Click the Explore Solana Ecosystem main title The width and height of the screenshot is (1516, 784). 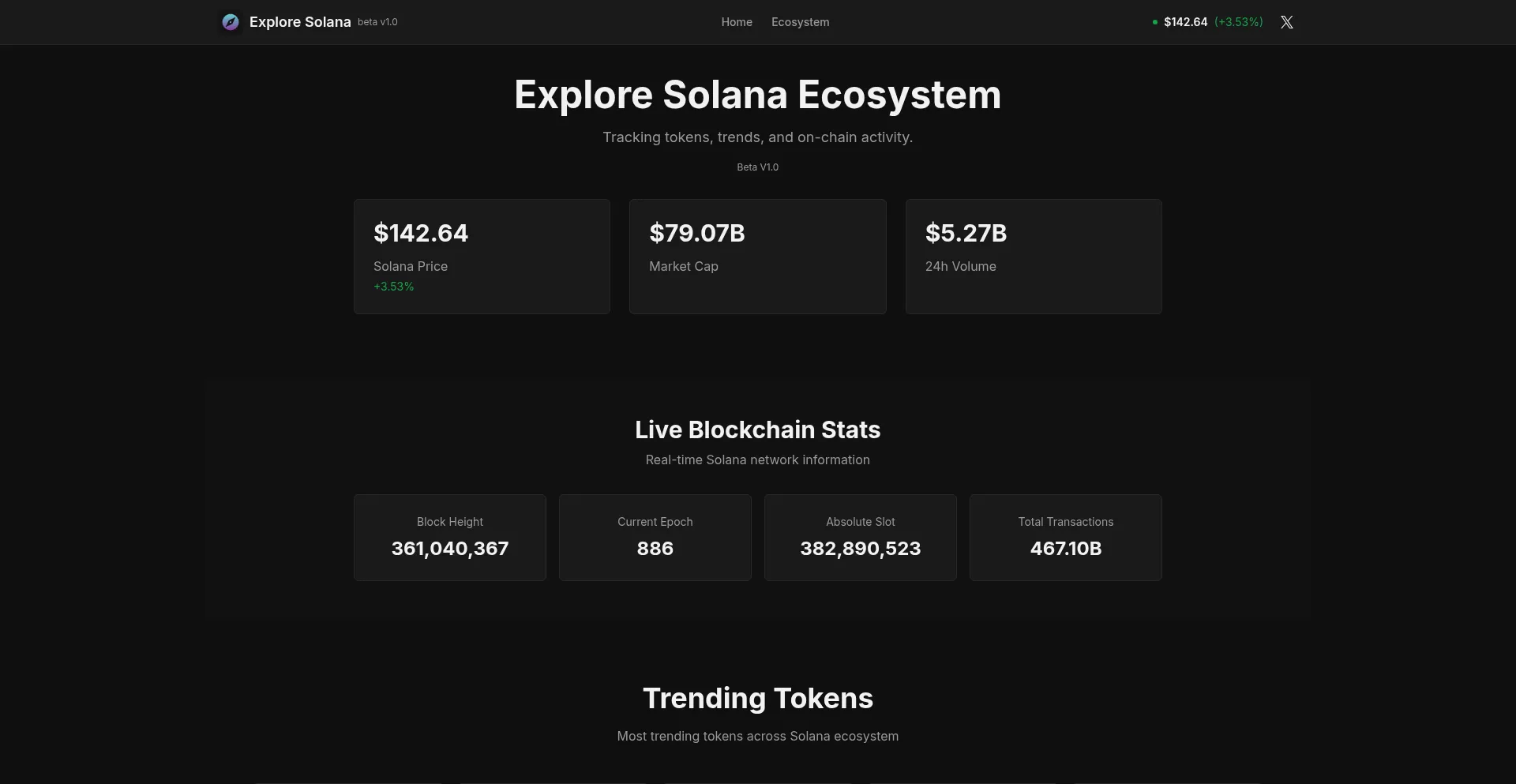(758, 95)
